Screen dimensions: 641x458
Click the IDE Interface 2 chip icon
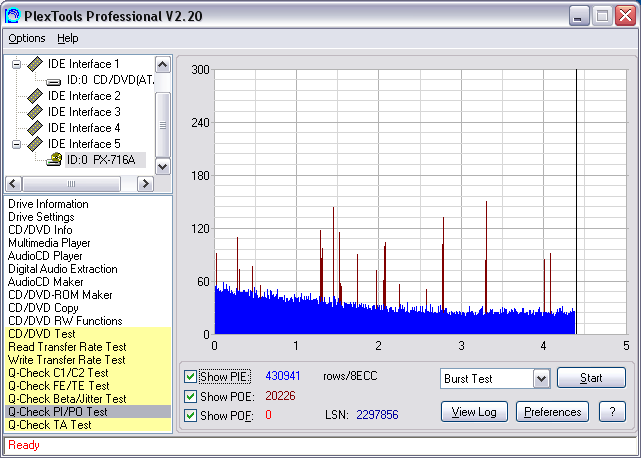click(35, 96)
